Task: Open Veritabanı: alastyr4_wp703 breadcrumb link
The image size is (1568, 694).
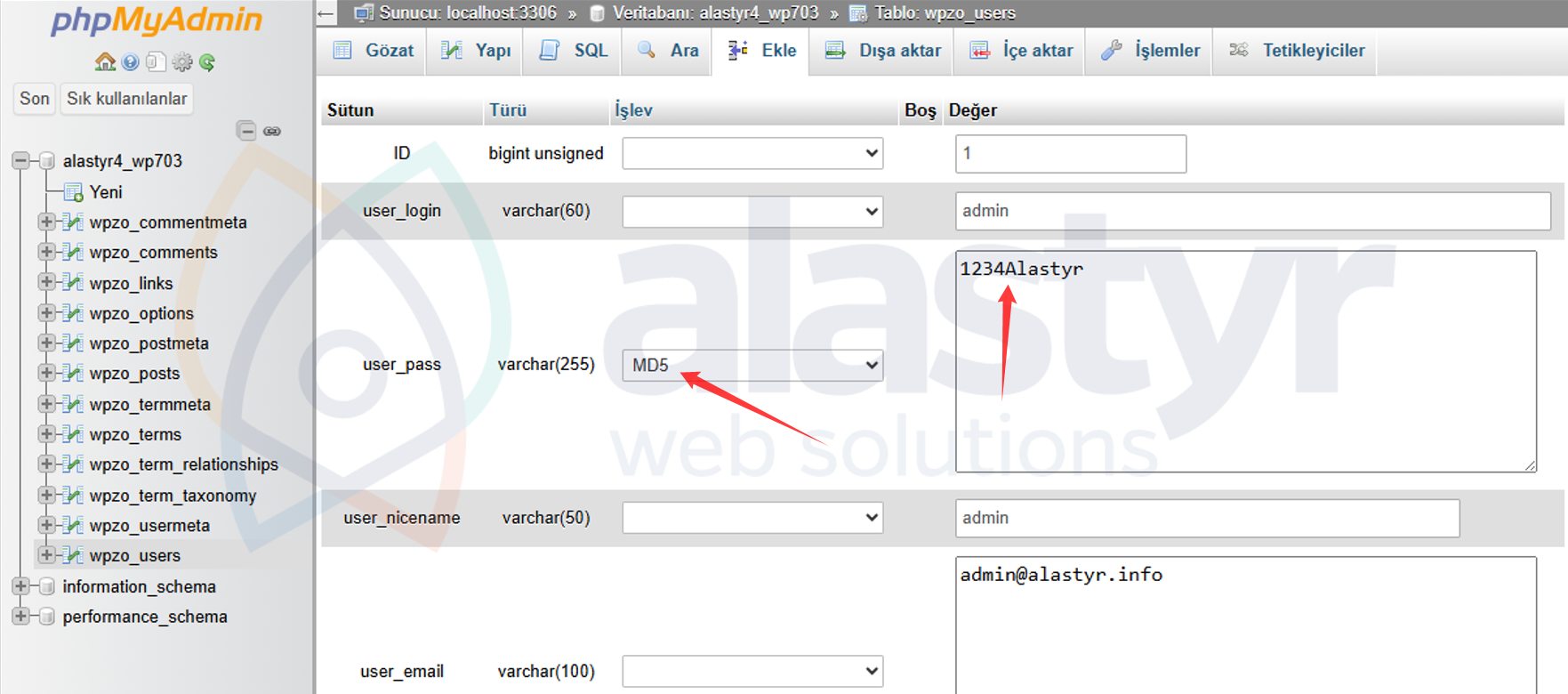Action: 715,12
